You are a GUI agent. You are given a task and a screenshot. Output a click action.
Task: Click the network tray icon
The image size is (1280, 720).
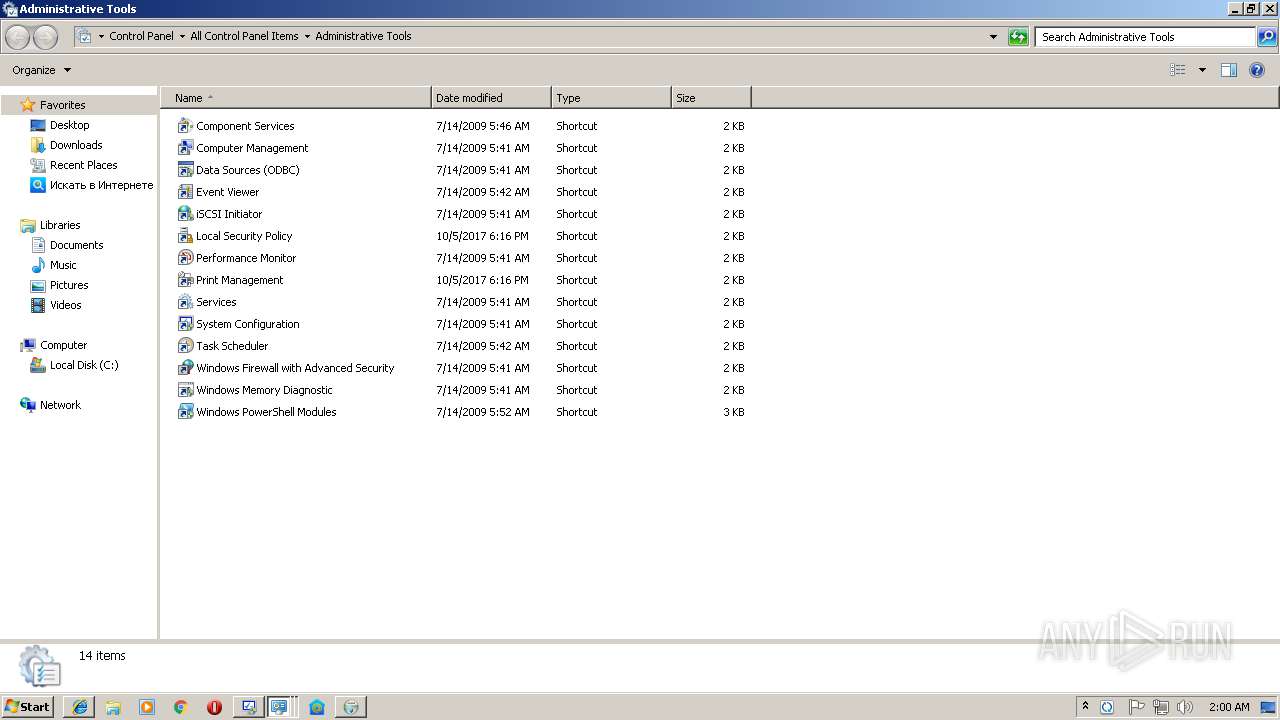(1160, 707)
